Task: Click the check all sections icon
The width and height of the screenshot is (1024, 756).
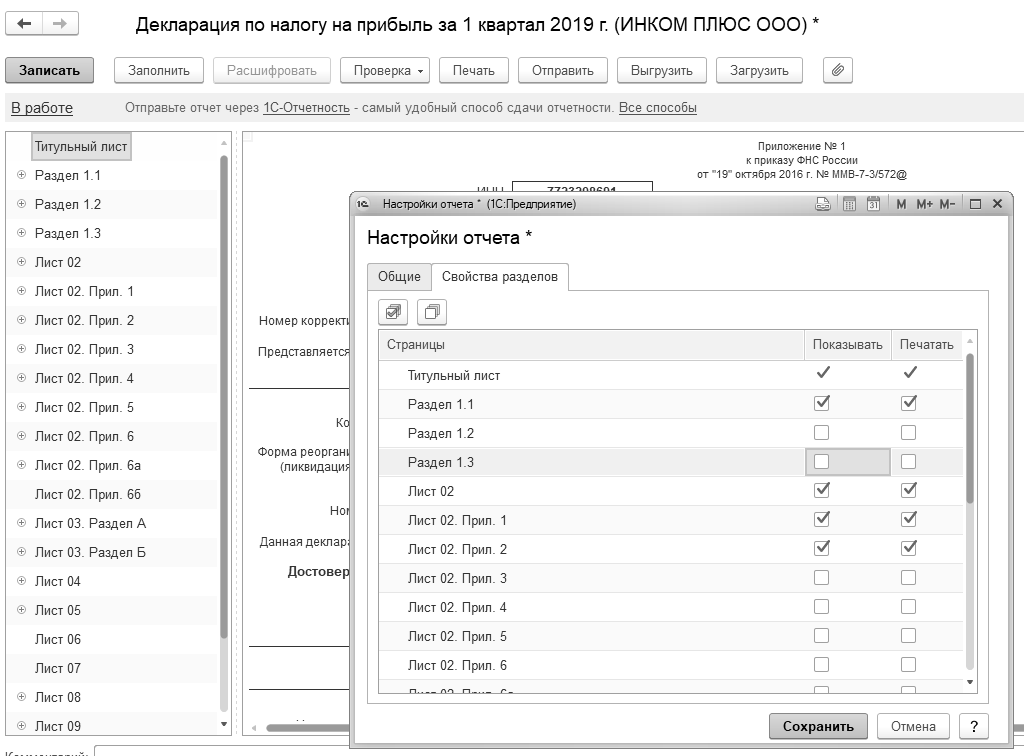Action: pyautogui.click(x=393, y=312)
